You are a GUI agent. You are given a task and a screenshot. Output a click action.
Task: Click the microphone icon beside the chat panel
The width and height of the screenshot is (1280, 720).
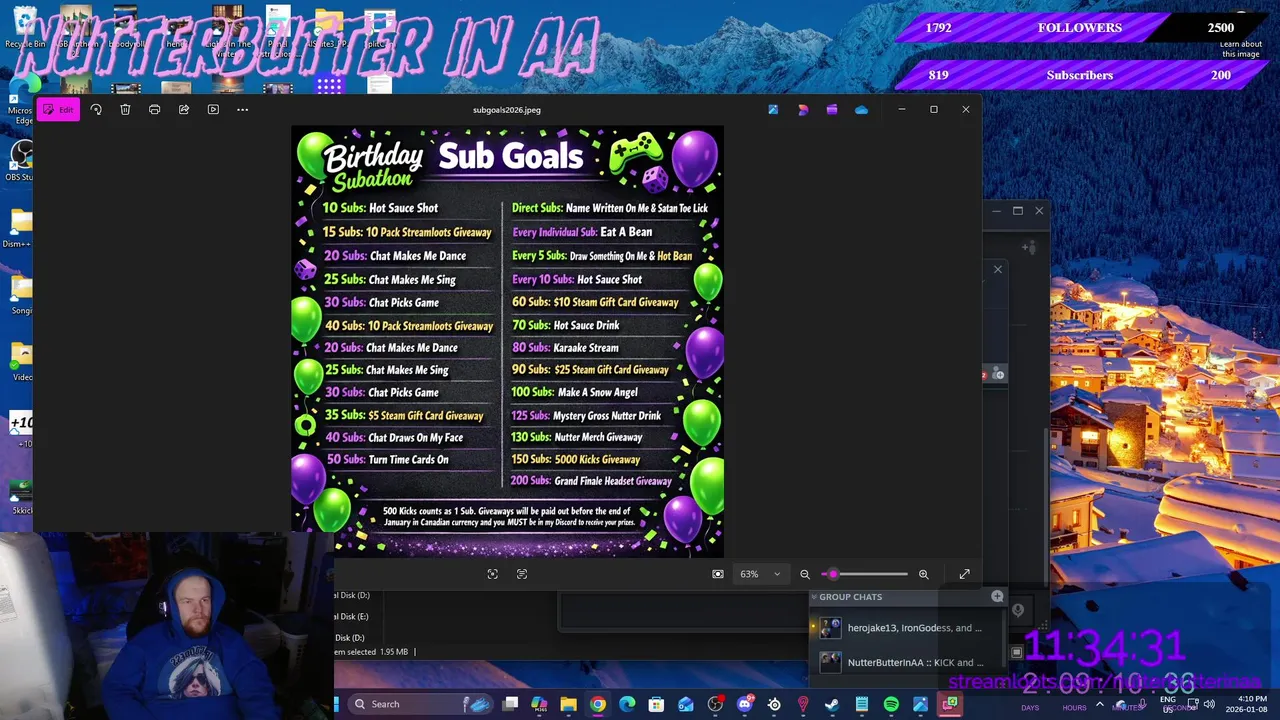[1018, 610]
